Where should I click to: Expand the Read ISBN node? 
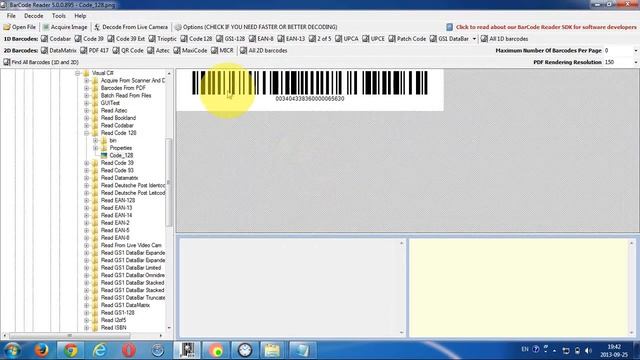[87, 328]
